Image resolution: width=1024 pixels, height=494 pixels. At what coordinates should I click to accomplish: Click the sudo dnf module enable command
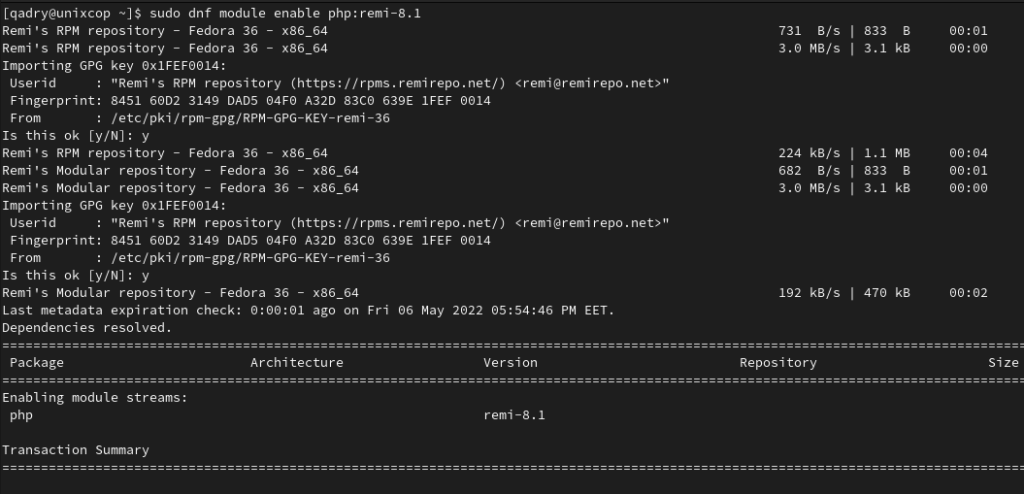(x=285, y=13)
